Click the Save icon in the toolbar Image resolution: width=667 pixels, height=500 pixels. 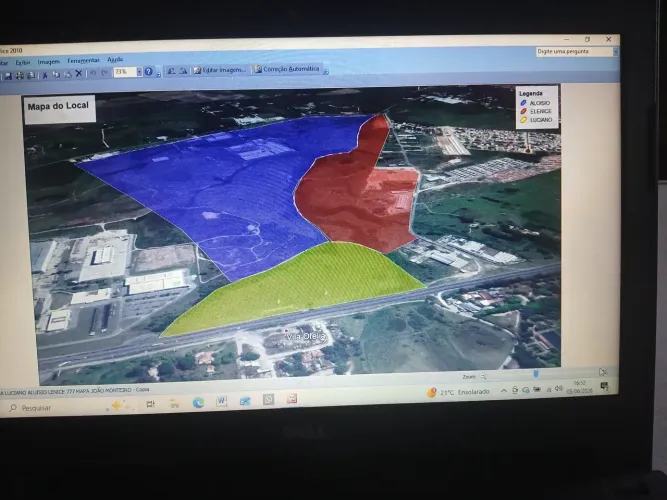click(x=8, y=76)
